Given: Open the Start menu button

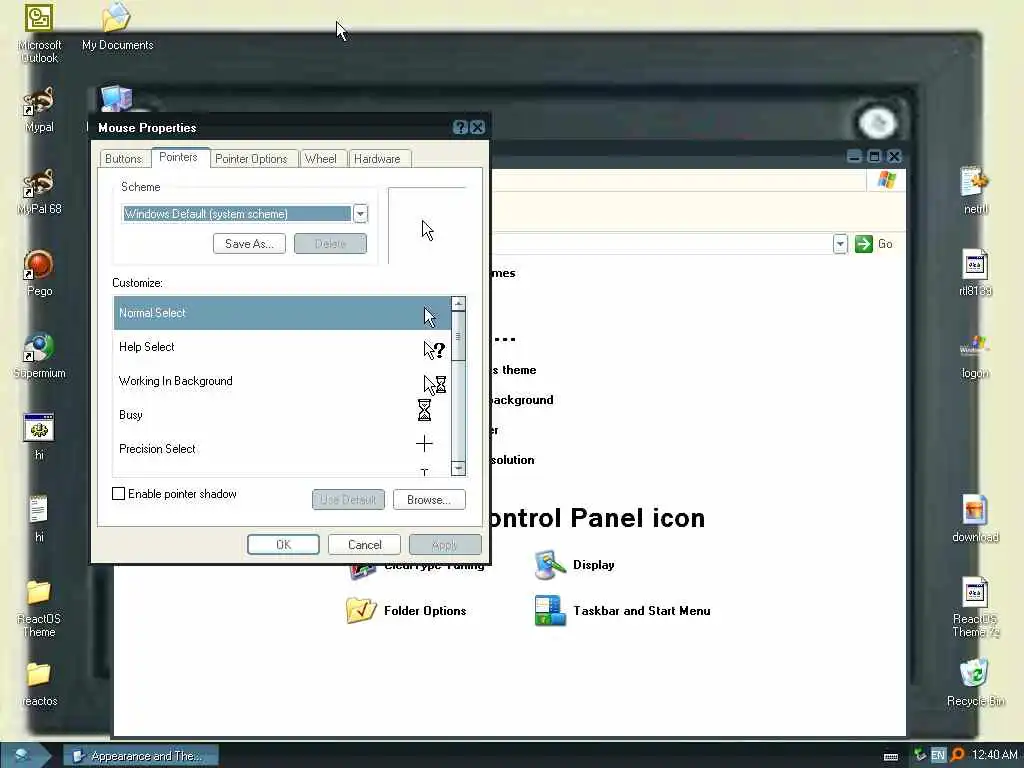Looking at the screenshot, I should click(24, 755).
